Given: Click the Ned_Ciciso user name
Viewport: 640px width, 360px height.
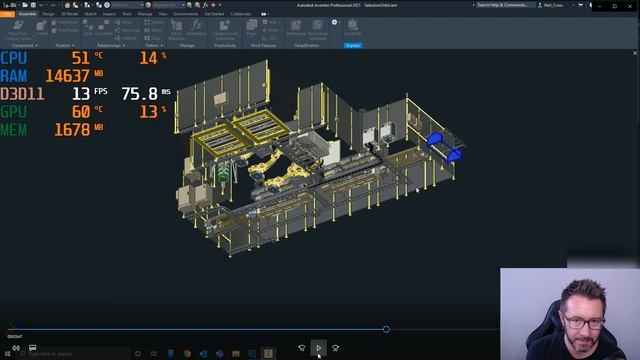Looking at the screenshot, I should click(553, 5).
